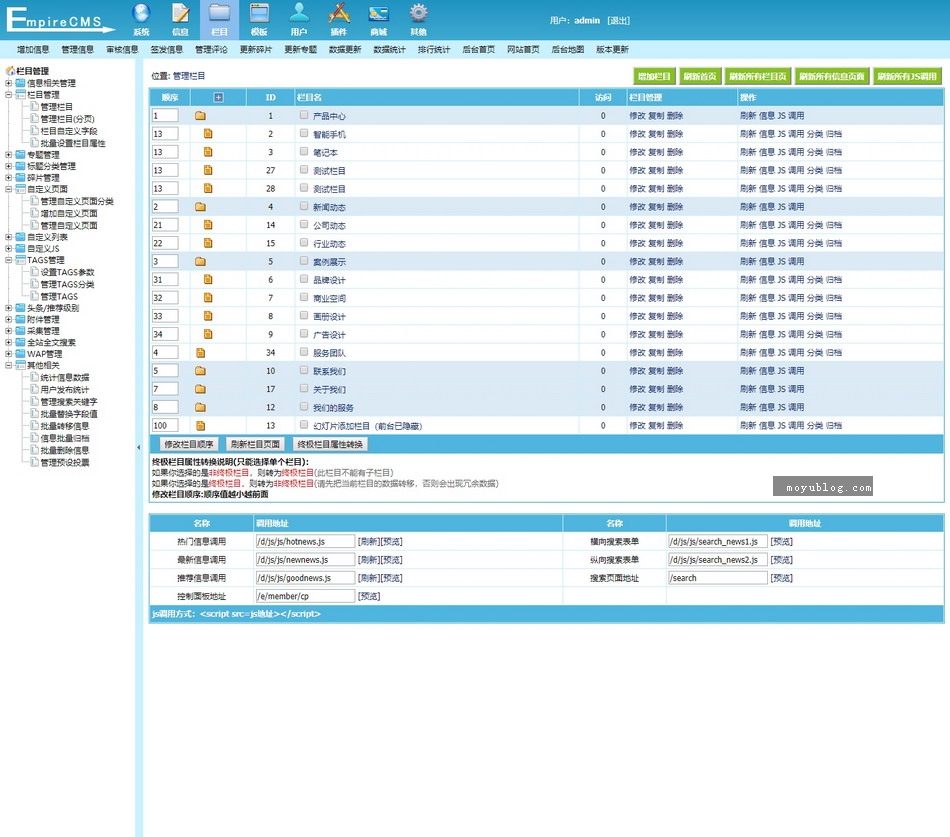Open 版本更新 in the submenu bar
The width and height of the screenshot is (950, 837).
pyautogui.click(x=613, y=50)
